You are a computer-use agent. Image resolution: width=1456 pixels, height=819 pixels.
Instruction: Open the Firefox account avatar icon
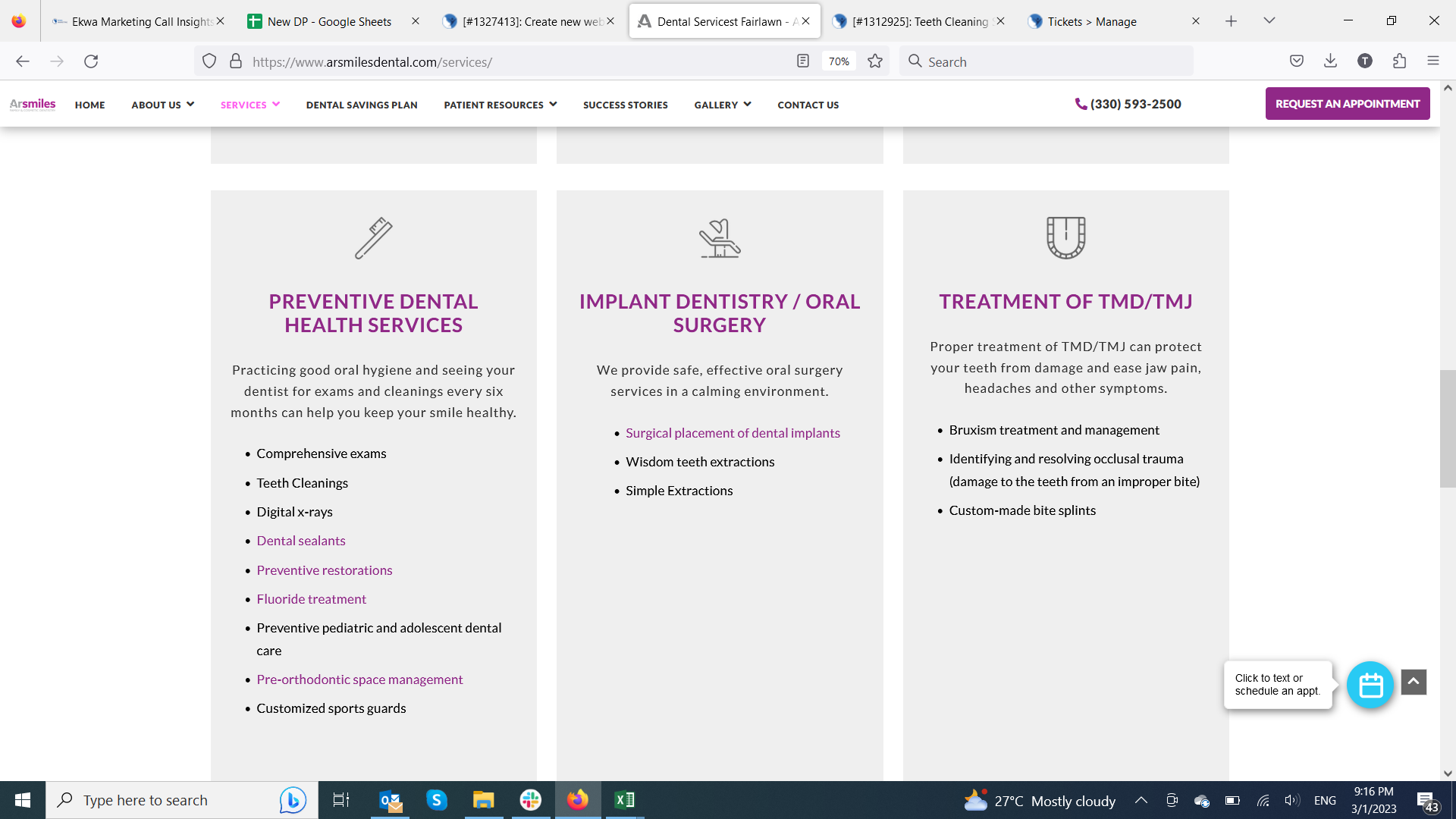point(1365,61)
